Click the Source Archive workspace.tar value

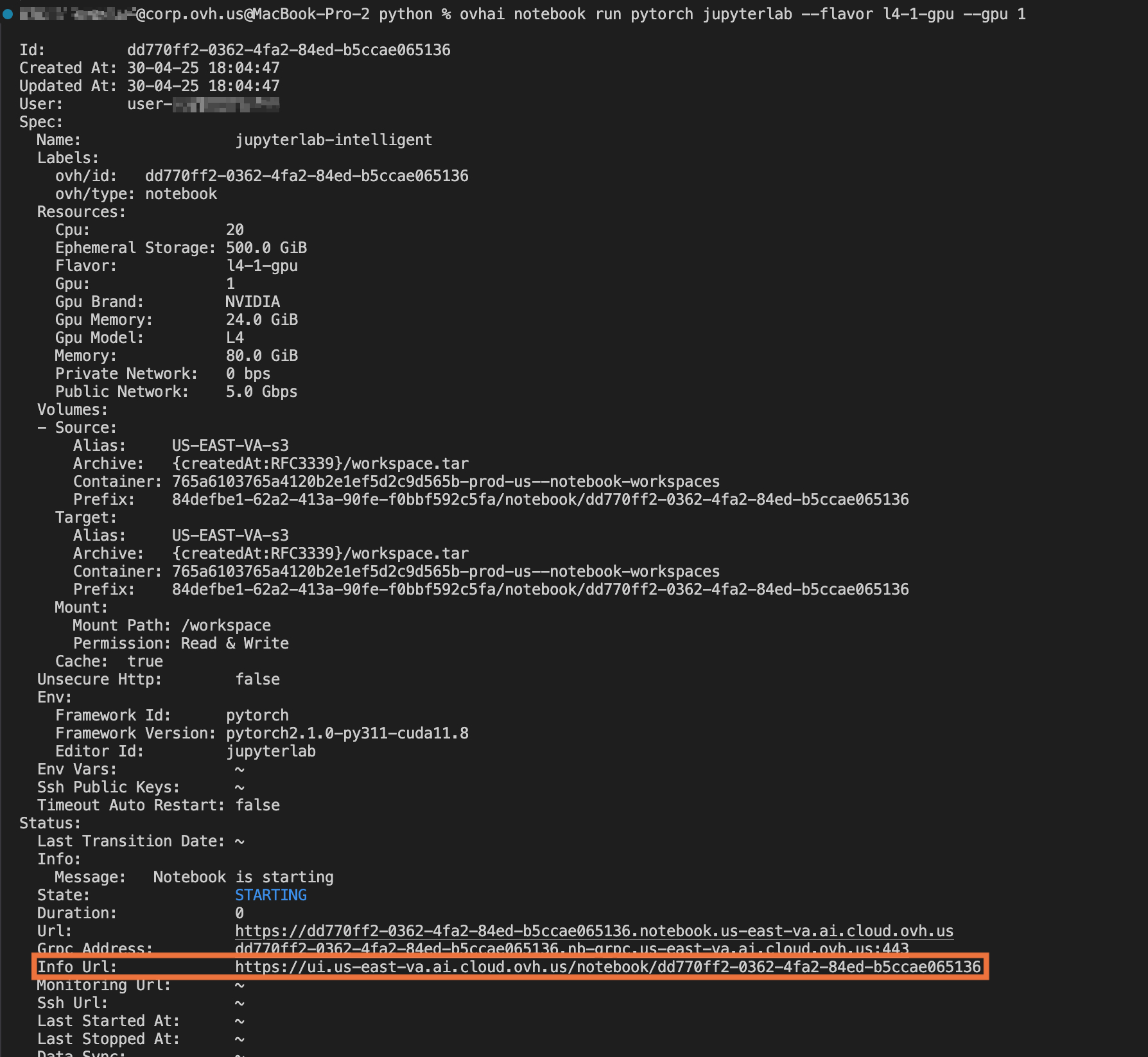pos(320,464)
